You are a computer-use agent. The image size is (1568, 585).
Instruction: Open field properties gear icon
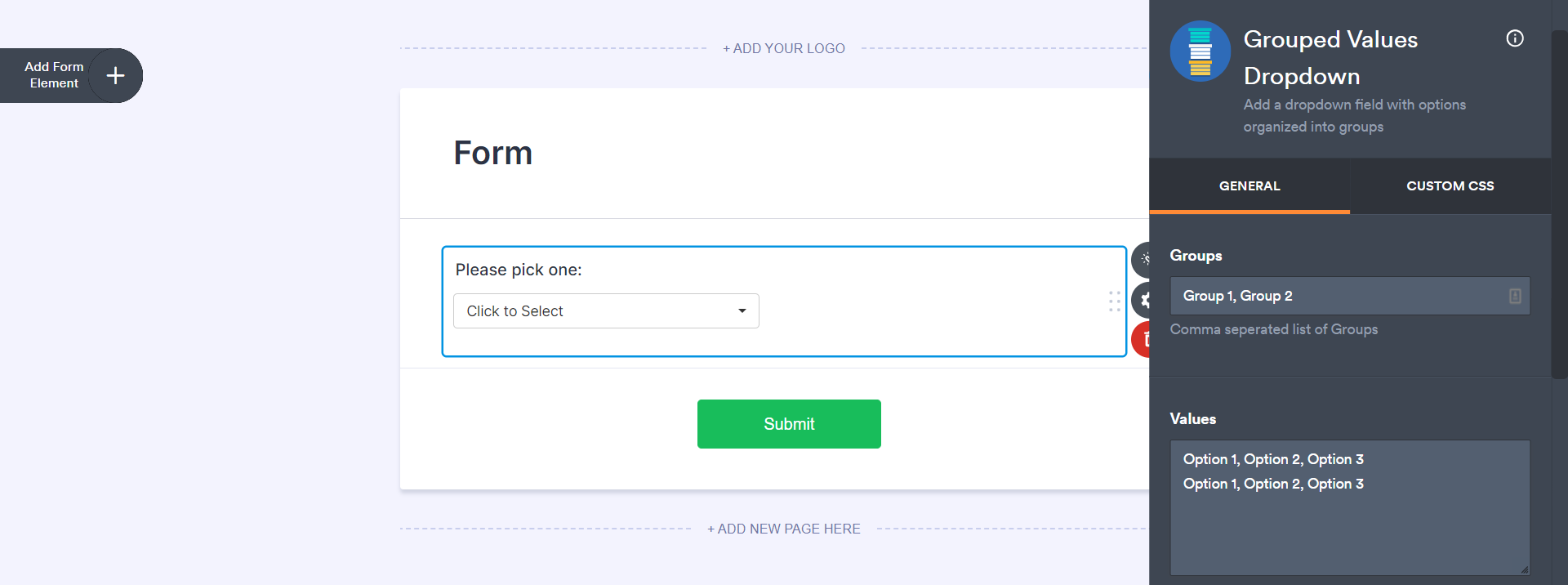coord(1142,300)
